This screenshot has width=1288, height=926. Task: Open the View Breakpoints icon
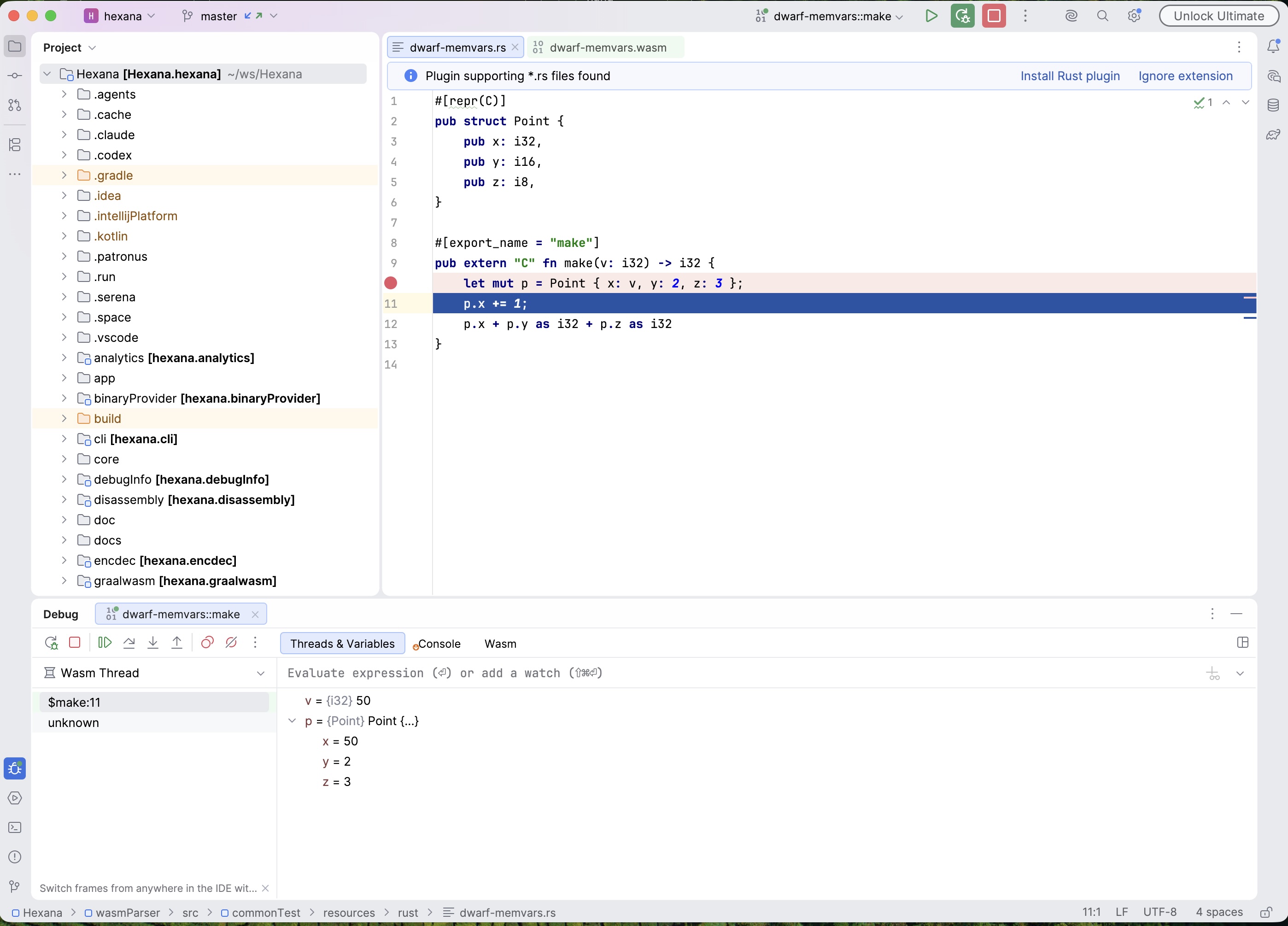(207, 643)
